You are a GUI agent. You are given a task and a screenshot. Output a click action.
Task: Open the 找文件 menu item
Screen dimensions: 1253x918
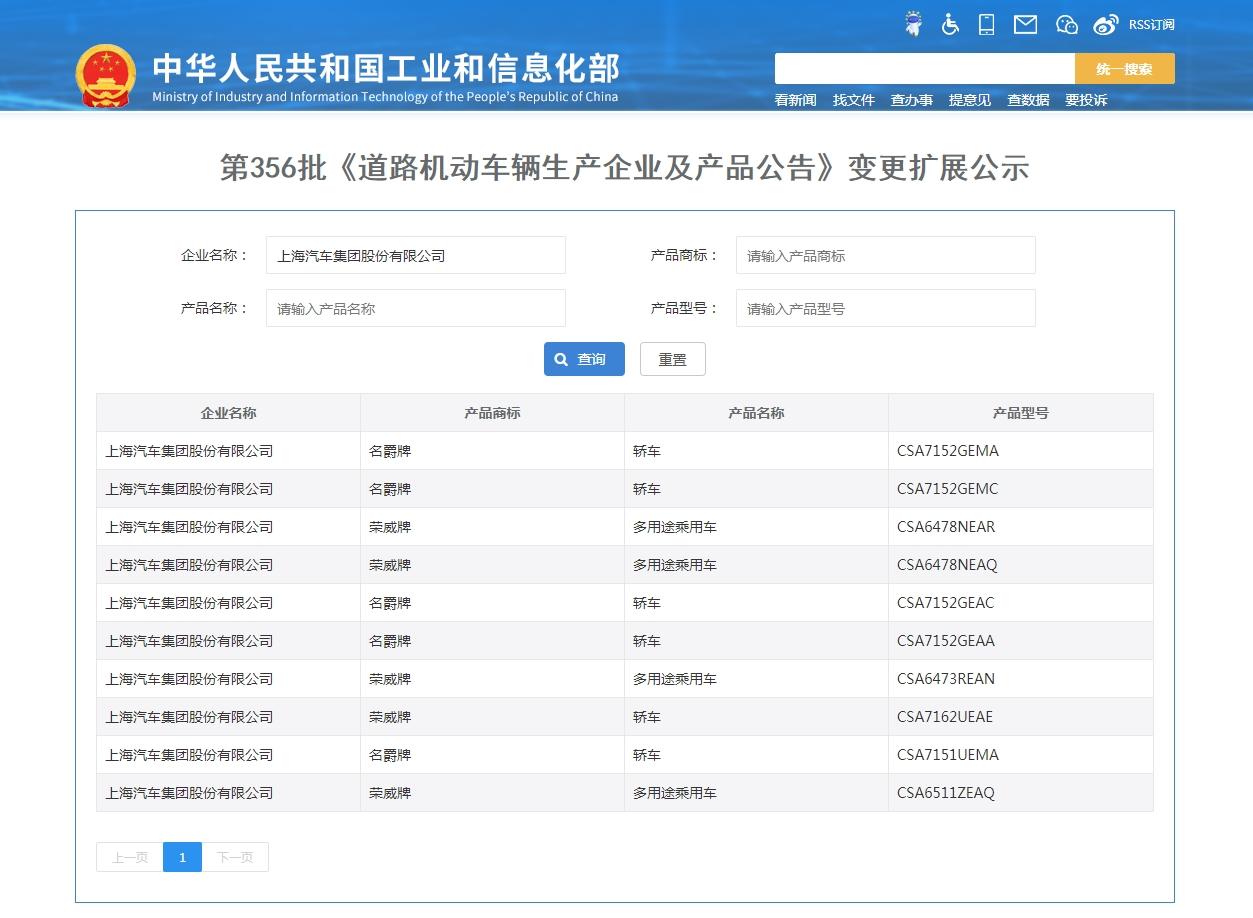(853, 100)
